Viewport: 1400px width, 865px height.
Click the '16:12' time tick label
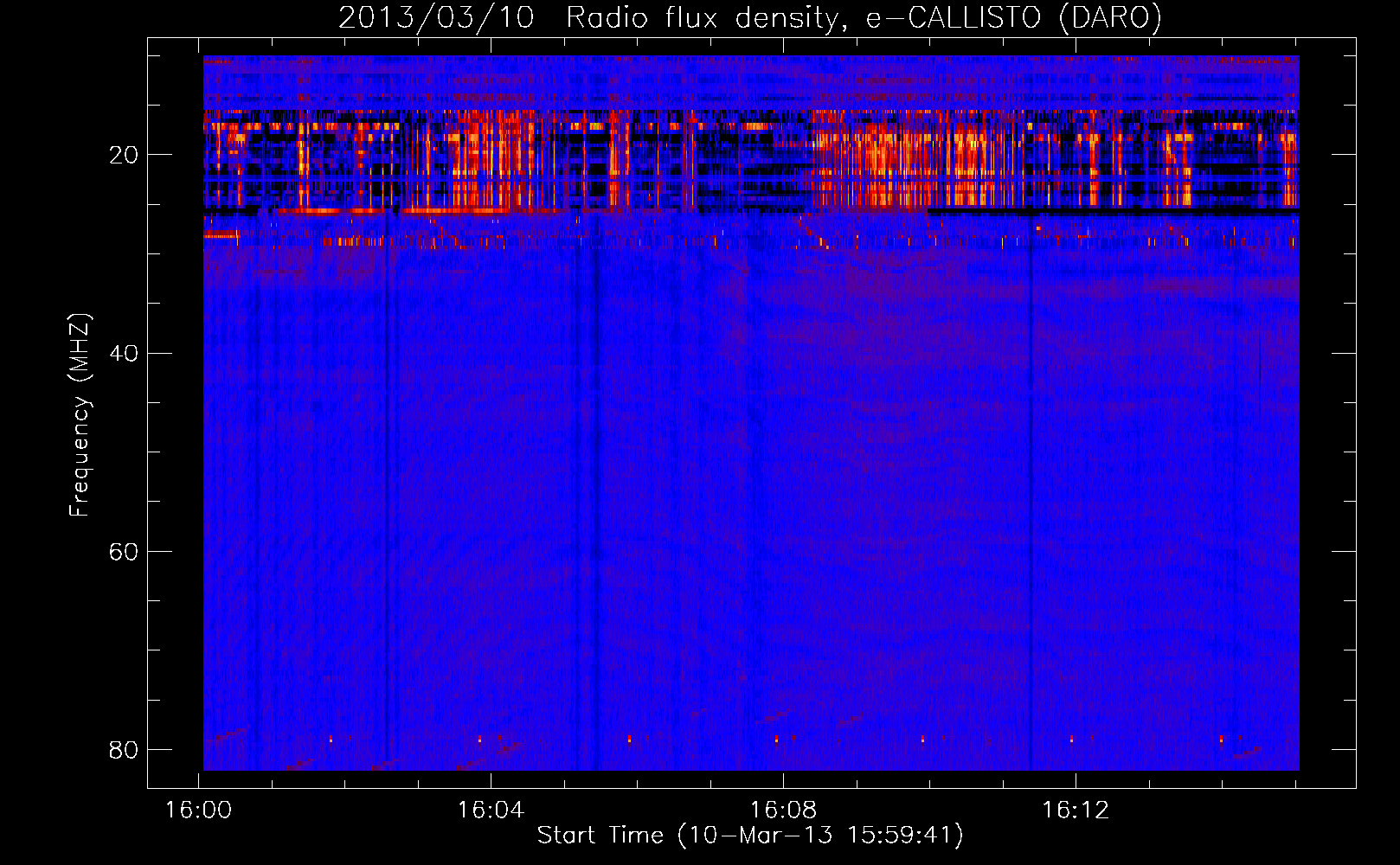click(x=1076, y=811)
